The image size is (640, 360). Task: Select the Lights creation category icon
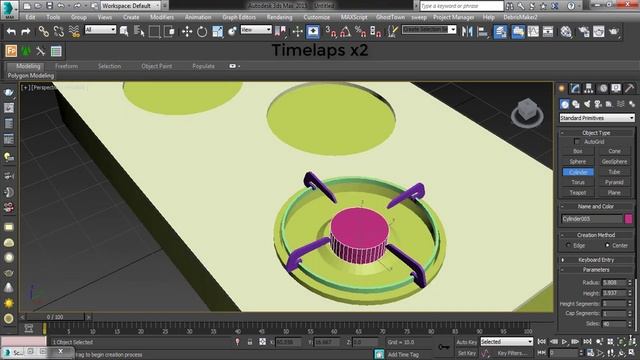pos(587,104)
